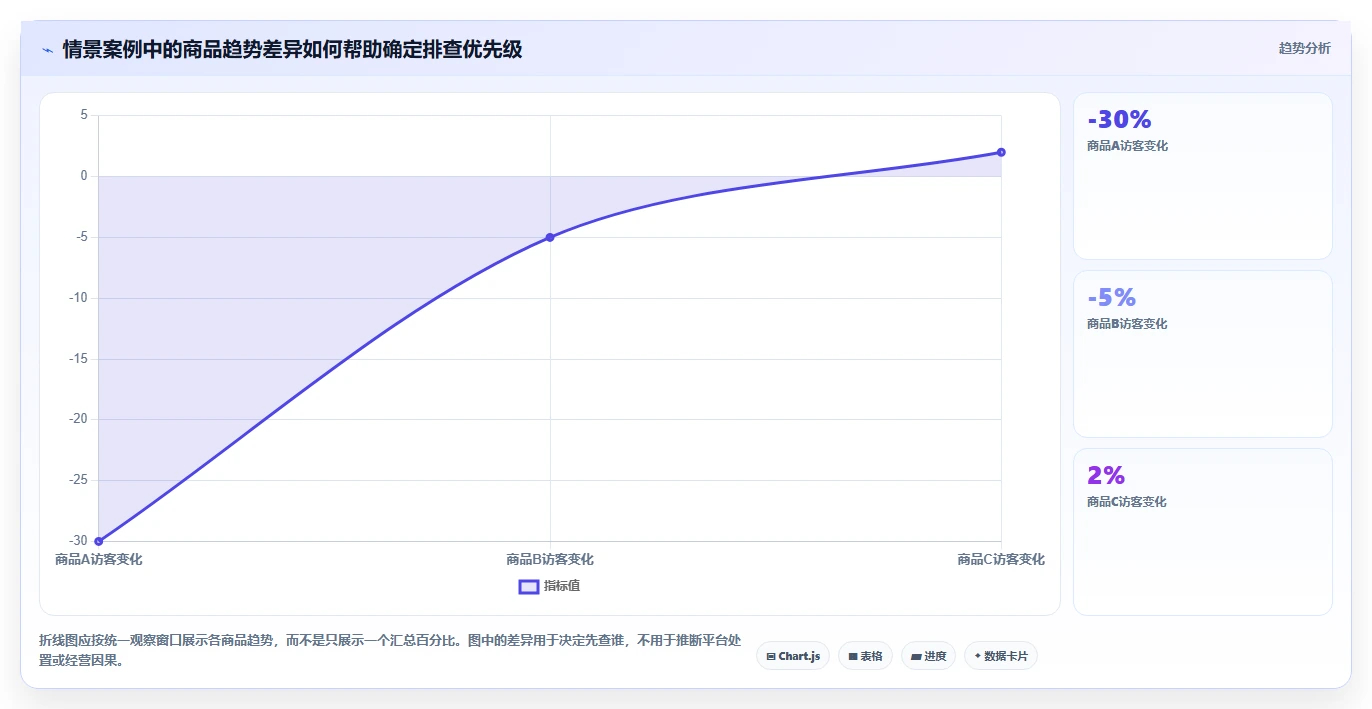The height and width of the screenshot is (709, 1372).
Task: Click the 商品B访客变化 card caption
Action: coord(1127,324)
